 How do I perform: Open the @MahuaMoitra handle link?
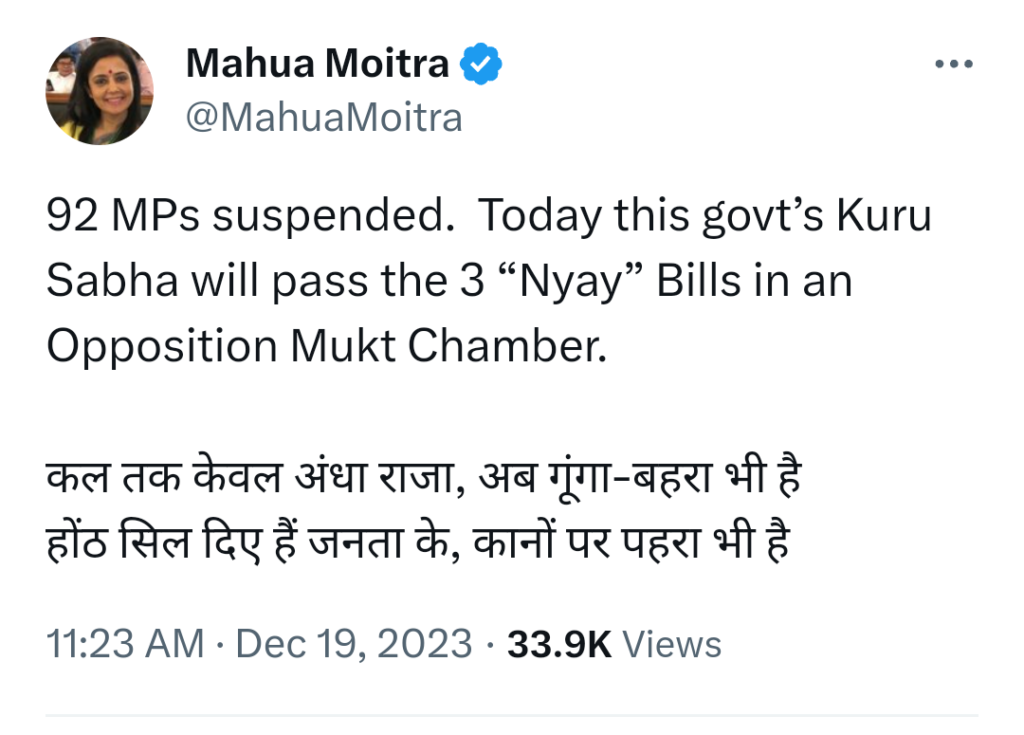(324, 118)
